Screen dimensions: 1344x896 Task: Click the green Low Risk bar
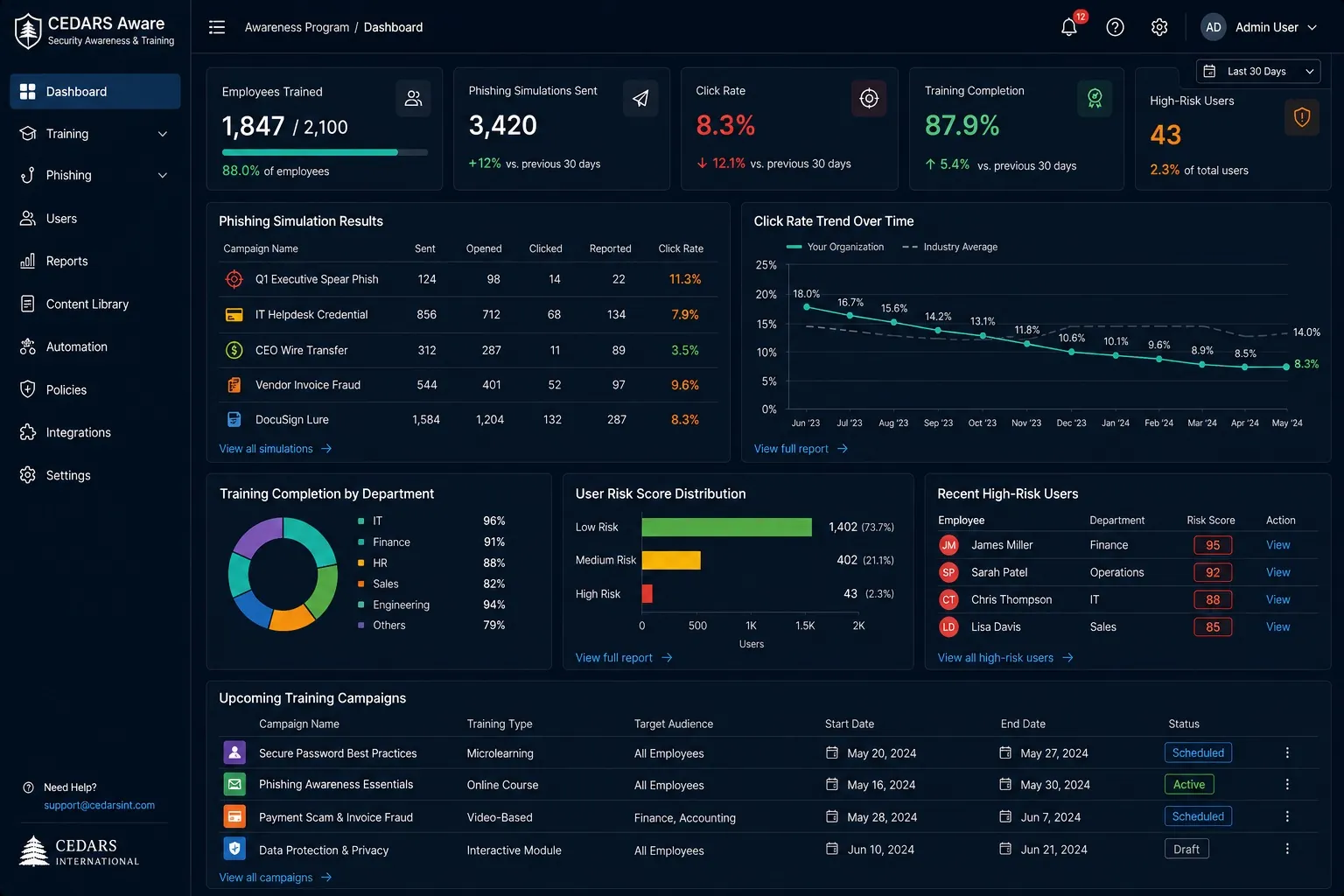[726, 527]
